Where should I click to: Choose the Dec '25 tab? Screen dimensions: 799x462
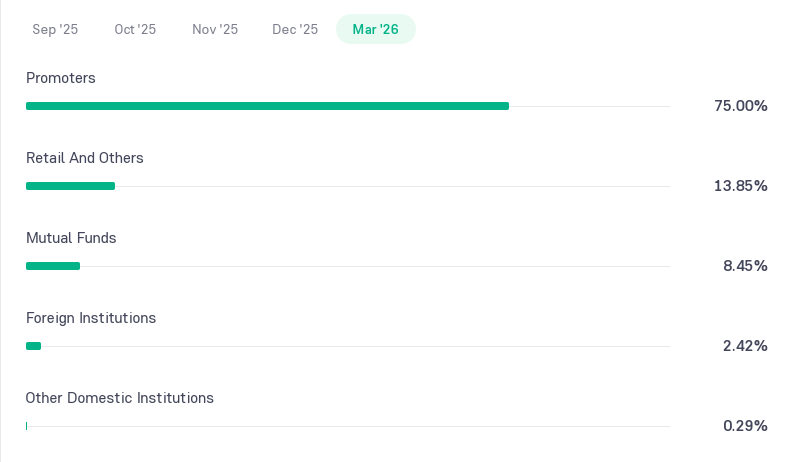(295, 29)
